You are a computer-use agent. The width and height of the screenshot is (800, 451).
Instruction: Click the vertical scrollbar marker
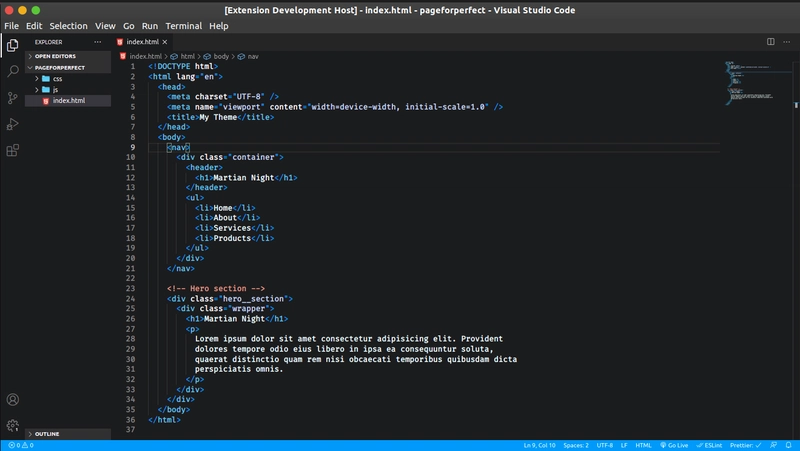(x=796, y=105)
